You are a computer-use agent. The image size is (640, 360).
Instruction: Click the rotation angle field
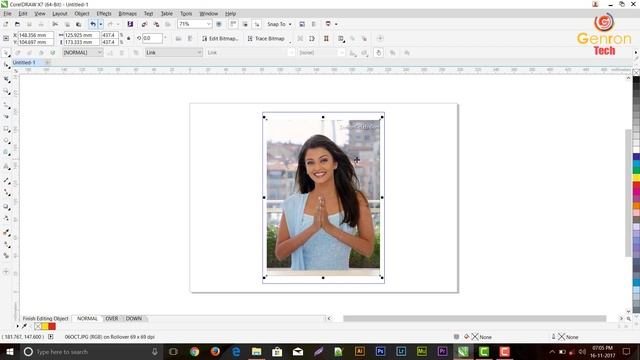coord(152,38)
